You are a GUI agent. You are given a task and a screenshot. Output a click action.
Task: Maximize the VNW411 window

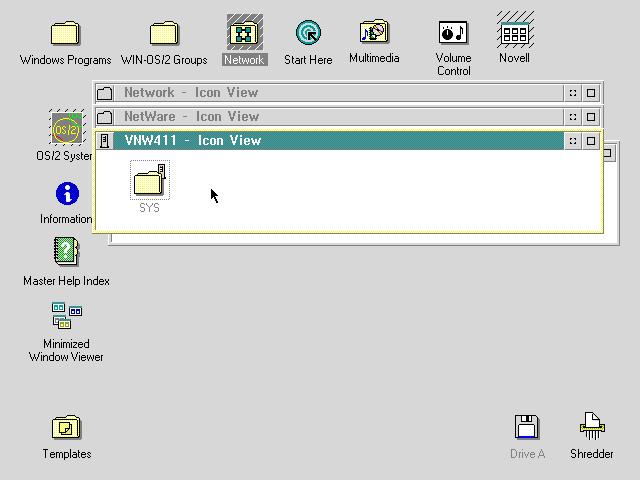591,141
